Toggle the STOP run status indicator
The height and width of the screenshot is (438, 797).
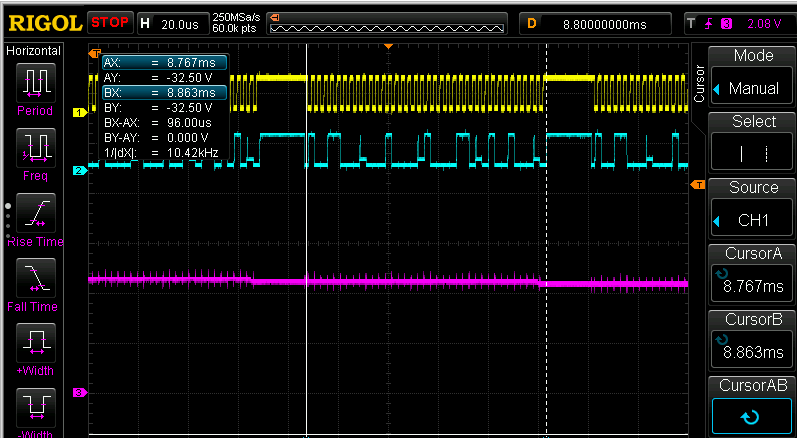[109, 21]
